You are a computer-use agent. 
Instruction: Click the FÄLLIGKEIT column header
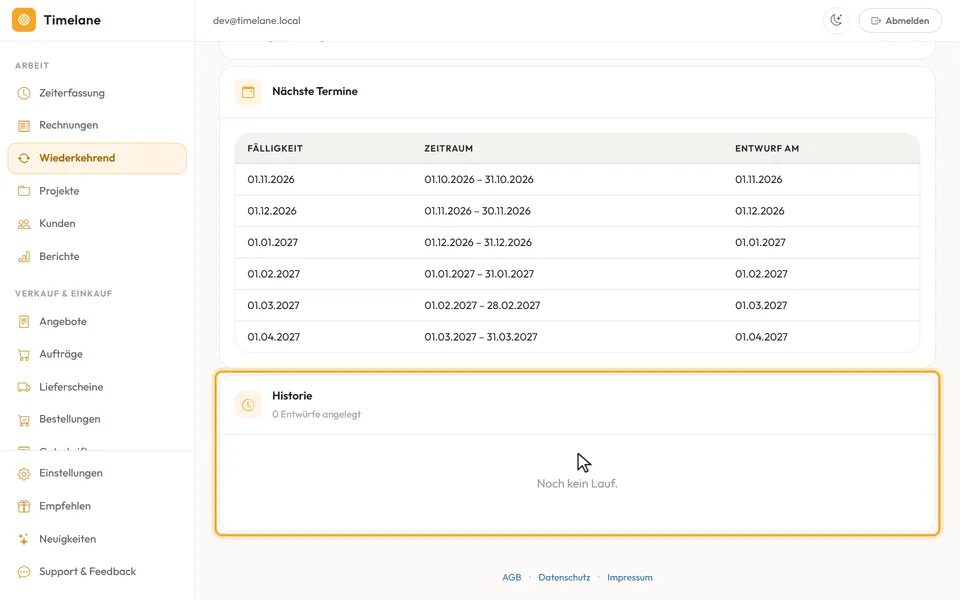tap(275, 148)
